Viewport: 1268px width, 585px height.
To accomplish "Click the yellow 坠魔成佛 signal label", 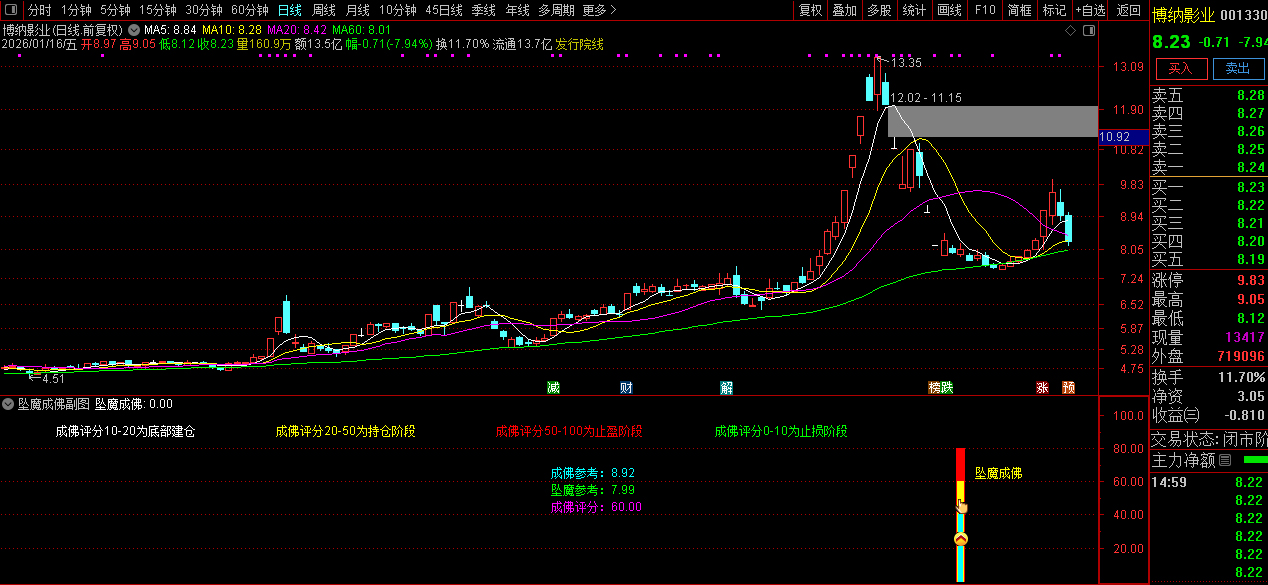I will 999,473.
